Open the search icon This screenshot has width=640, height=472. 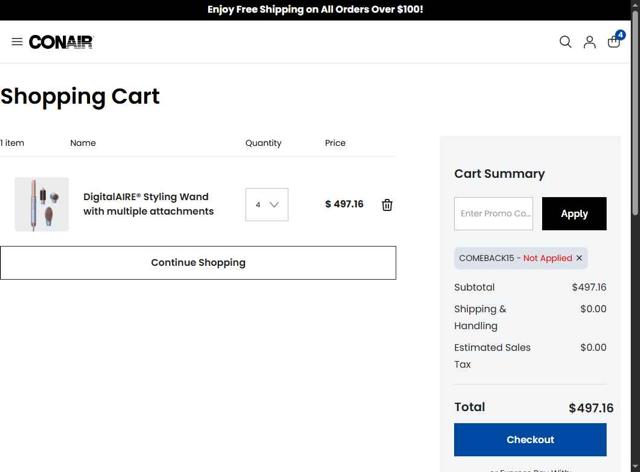pos(565,42)
